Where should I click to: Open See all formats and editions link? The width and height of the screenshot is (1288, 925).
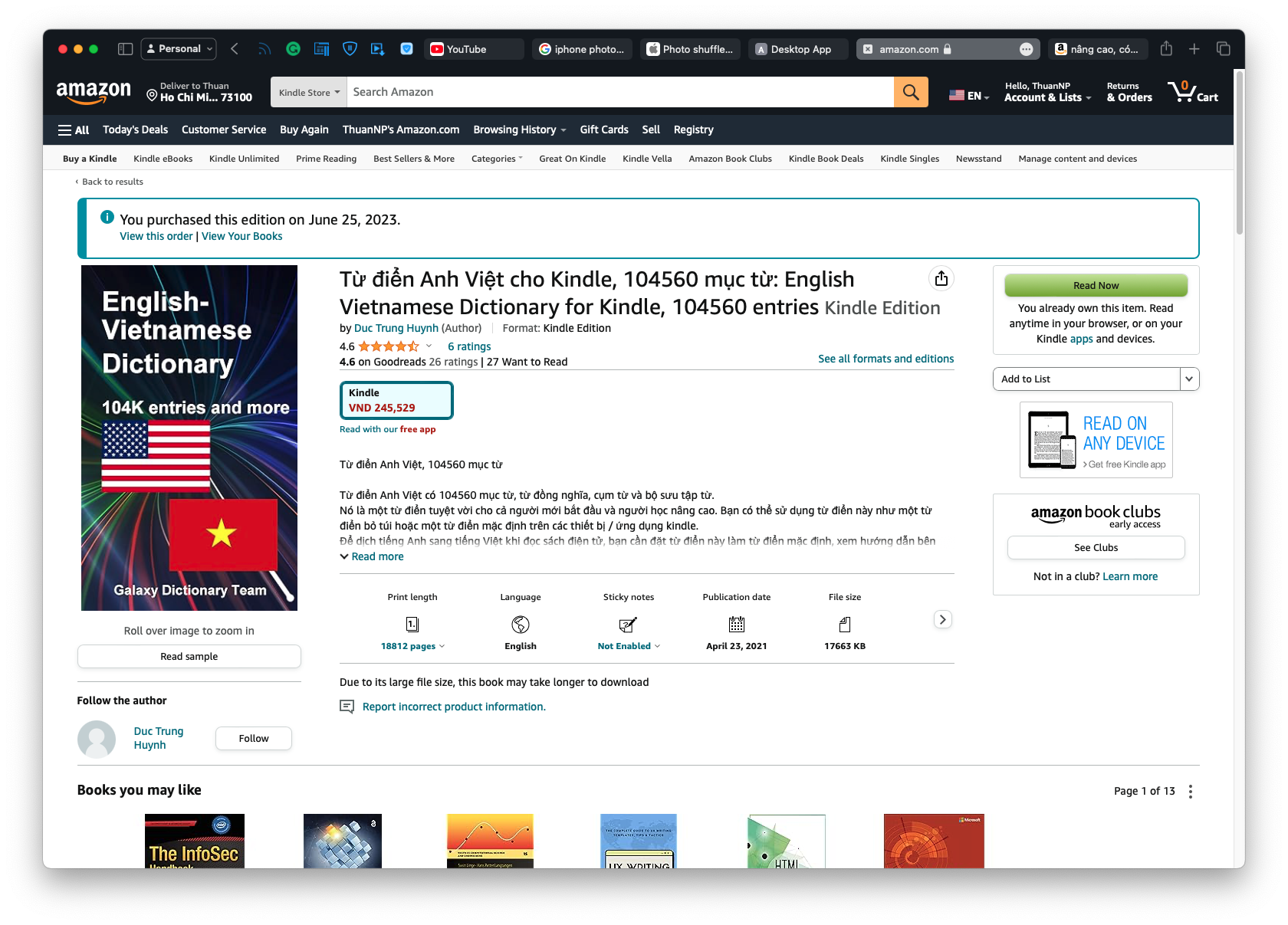click(886, 359)
